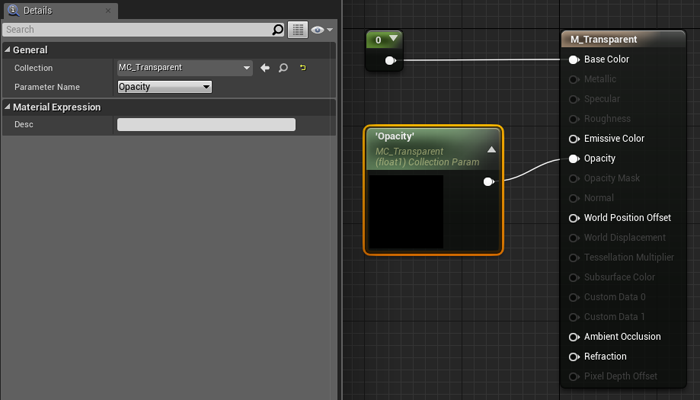Select the Details tab
The height and width of the screenshot is (400, 700).
click(x=61, y=11)
